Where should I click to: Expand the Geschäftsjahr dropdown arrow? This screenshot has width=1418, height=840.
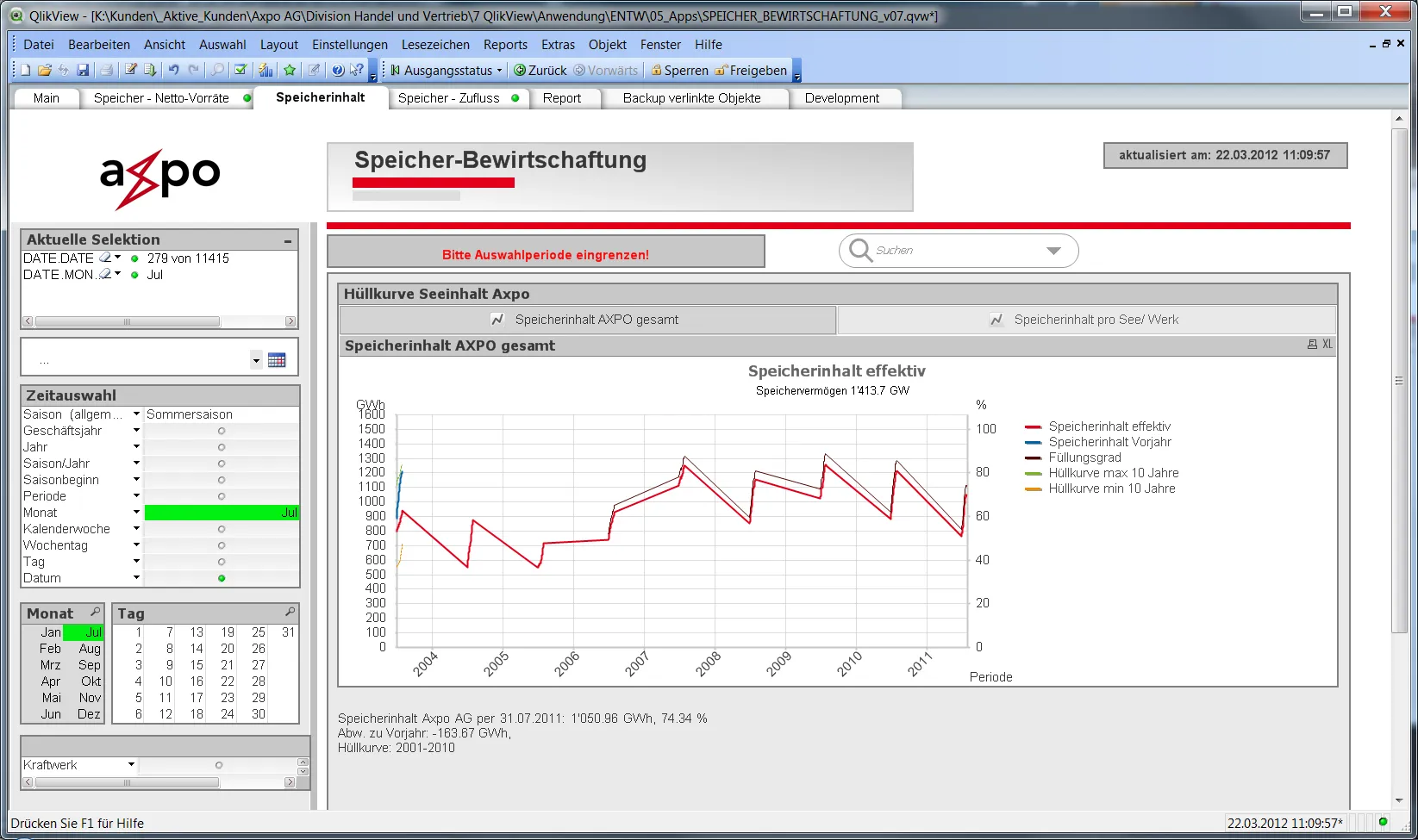point(136,431)
